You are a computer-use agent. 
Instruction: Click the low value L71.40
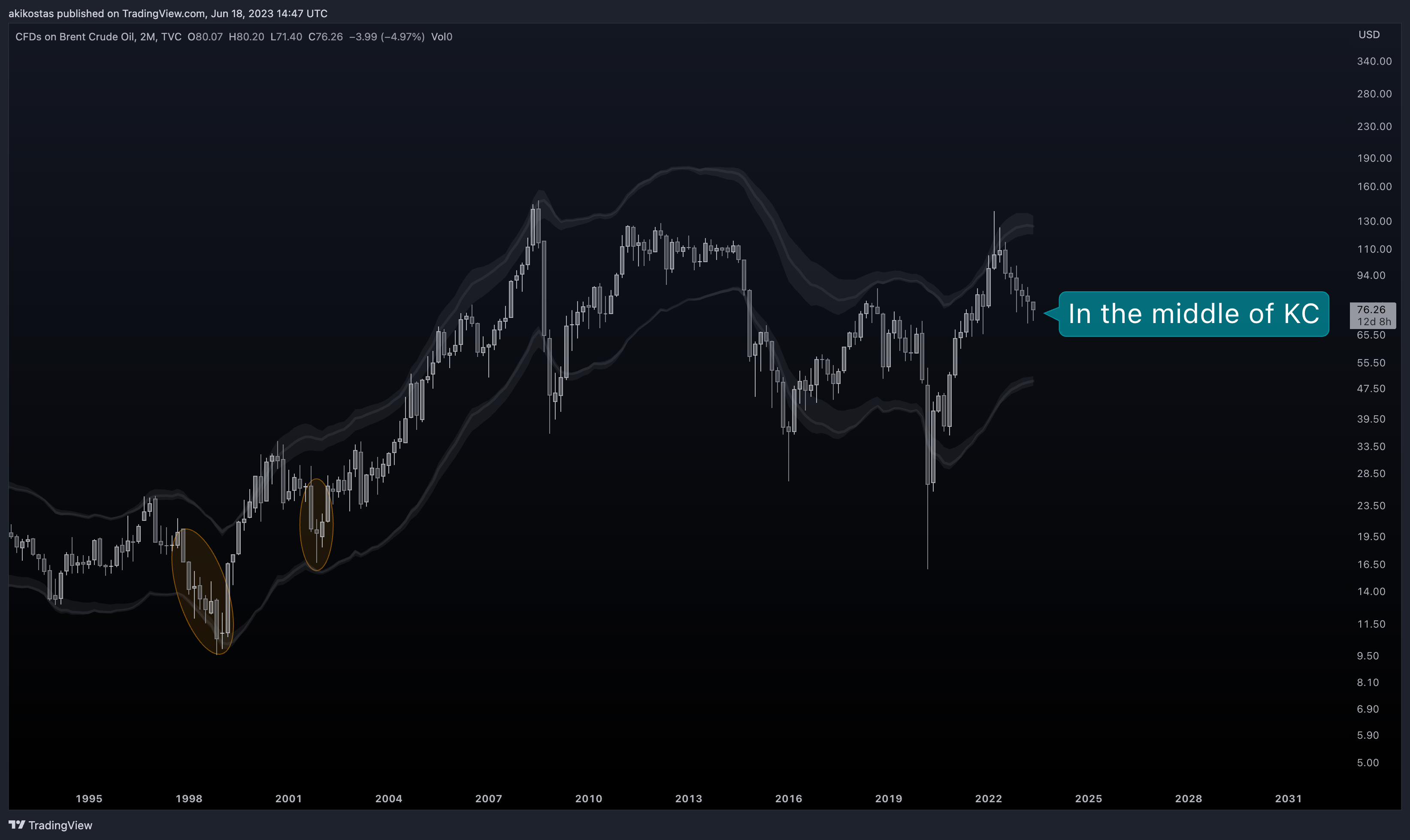coord(286,37)
